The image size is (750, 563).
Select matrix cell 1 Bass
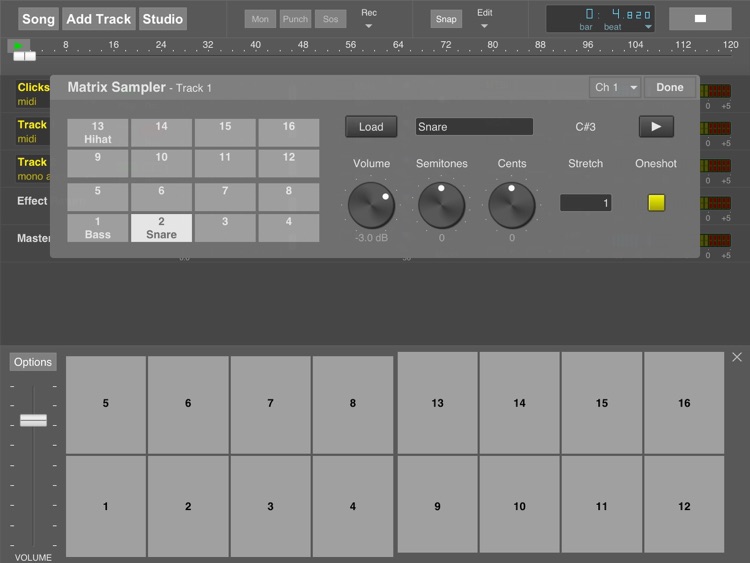point(98,228)
